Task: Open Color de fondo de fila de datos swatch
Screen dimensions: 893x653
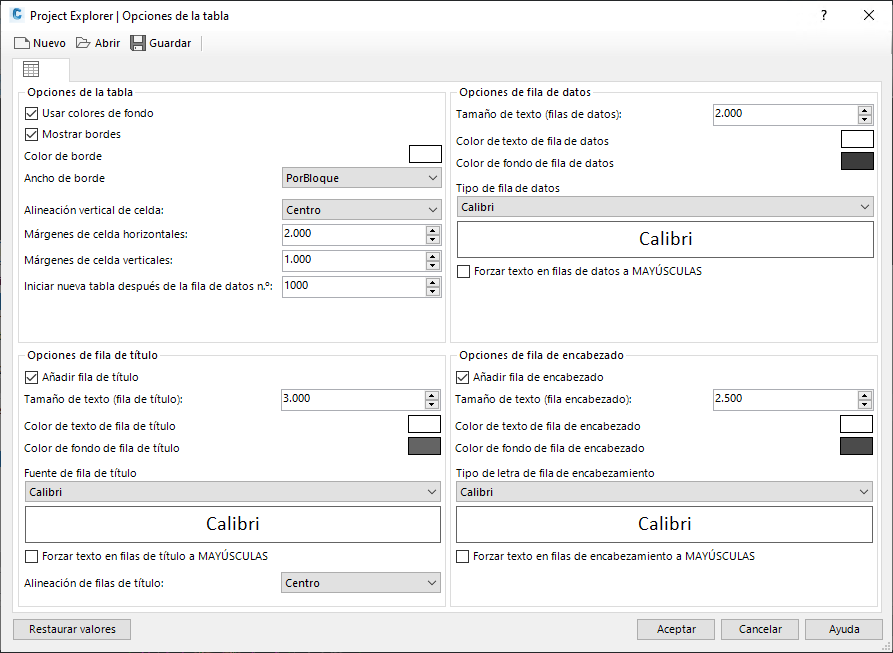Action: click(x=857, y=162)
